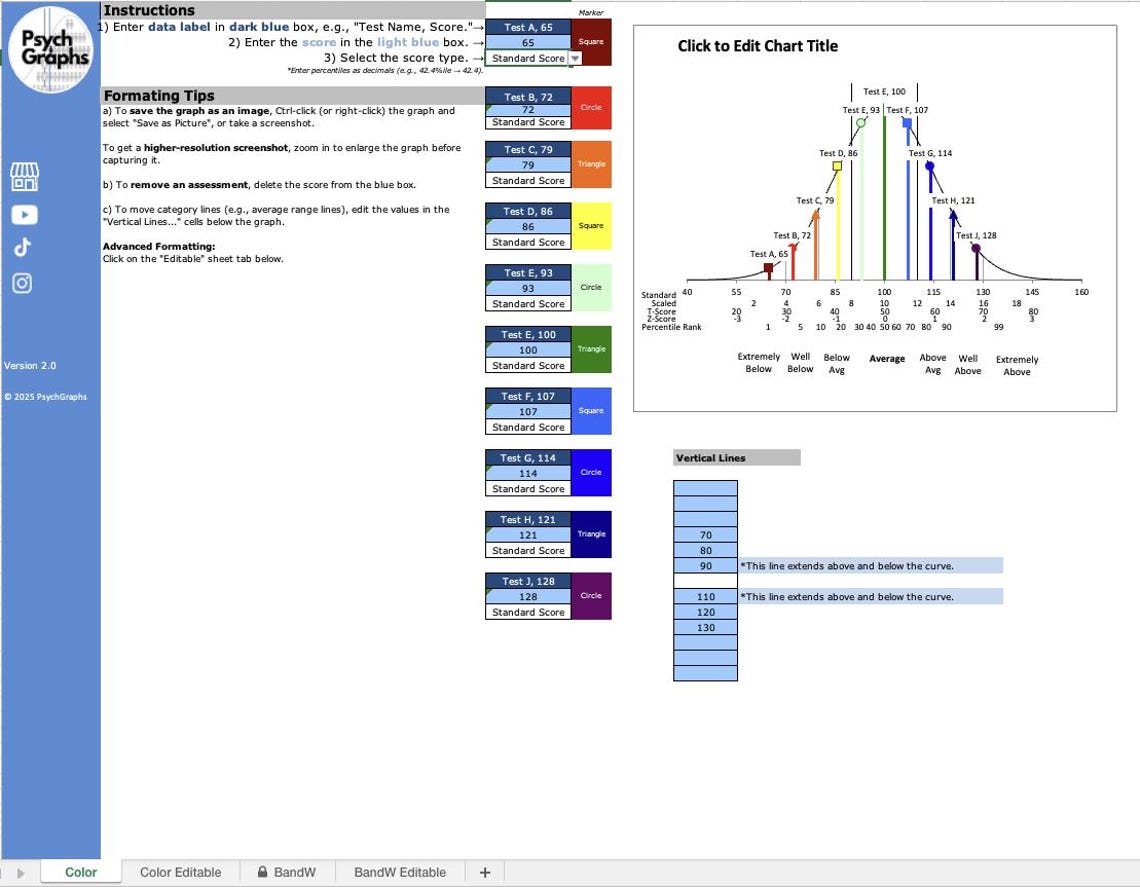Visit the YouTube channel icon in sidebar
The width and height of the screenshot is (1140, 887).
point(23,214)
